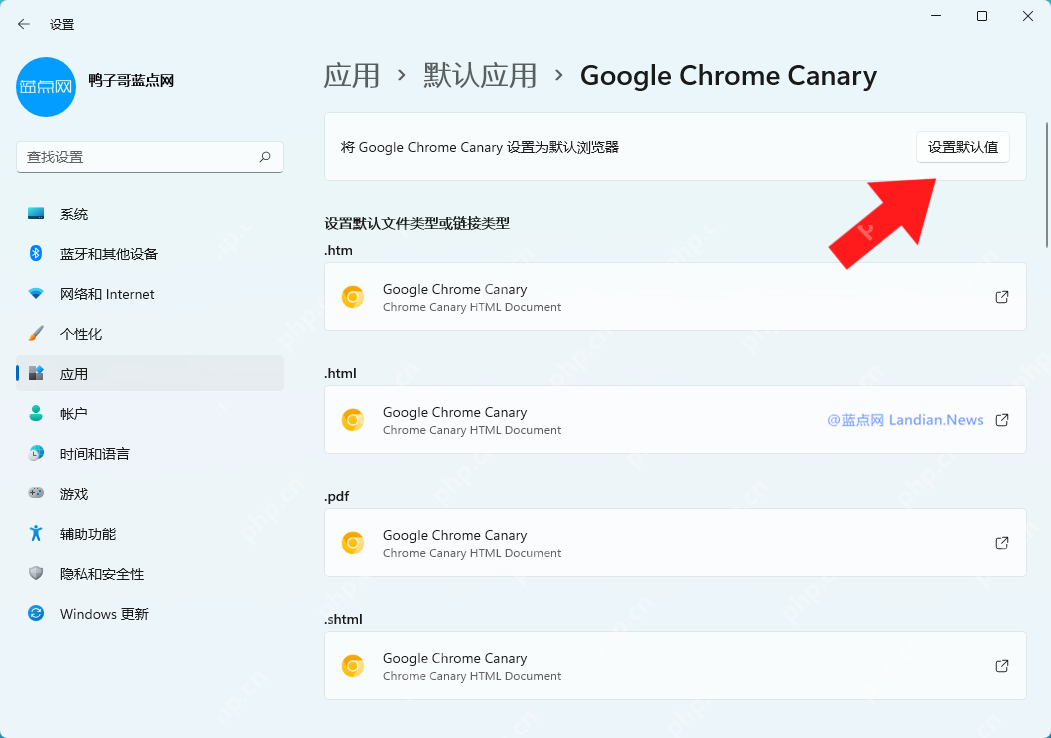Open the .pdf file type association row

[675, 542]
